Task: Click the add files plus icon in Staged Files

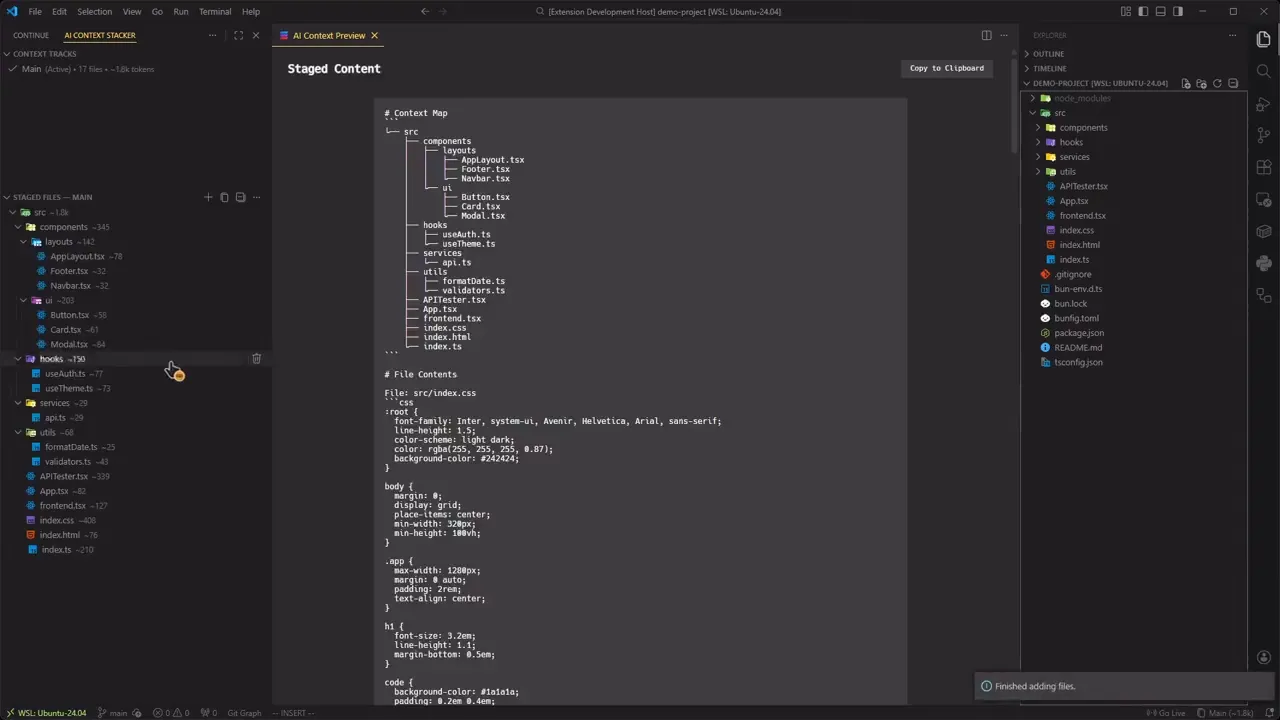Action: (x=208, y=197)
